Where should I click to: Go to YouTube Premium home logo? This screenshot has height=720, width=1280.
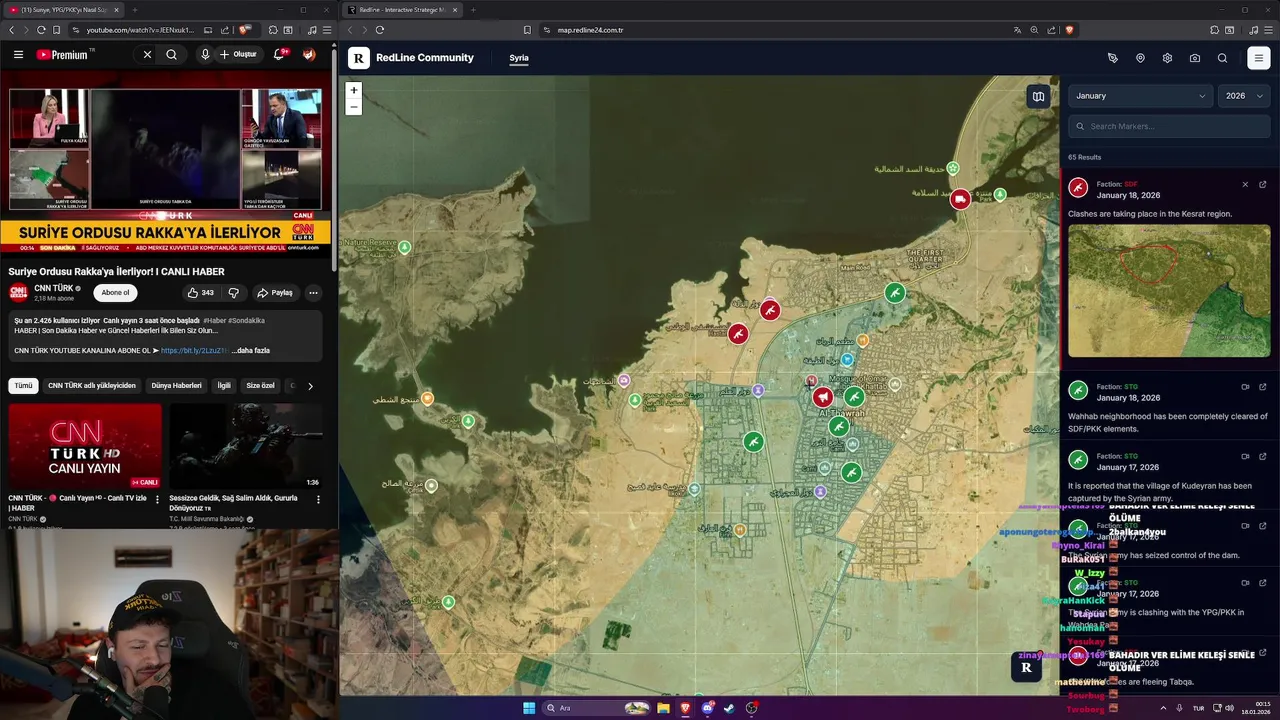click(62, 55)
